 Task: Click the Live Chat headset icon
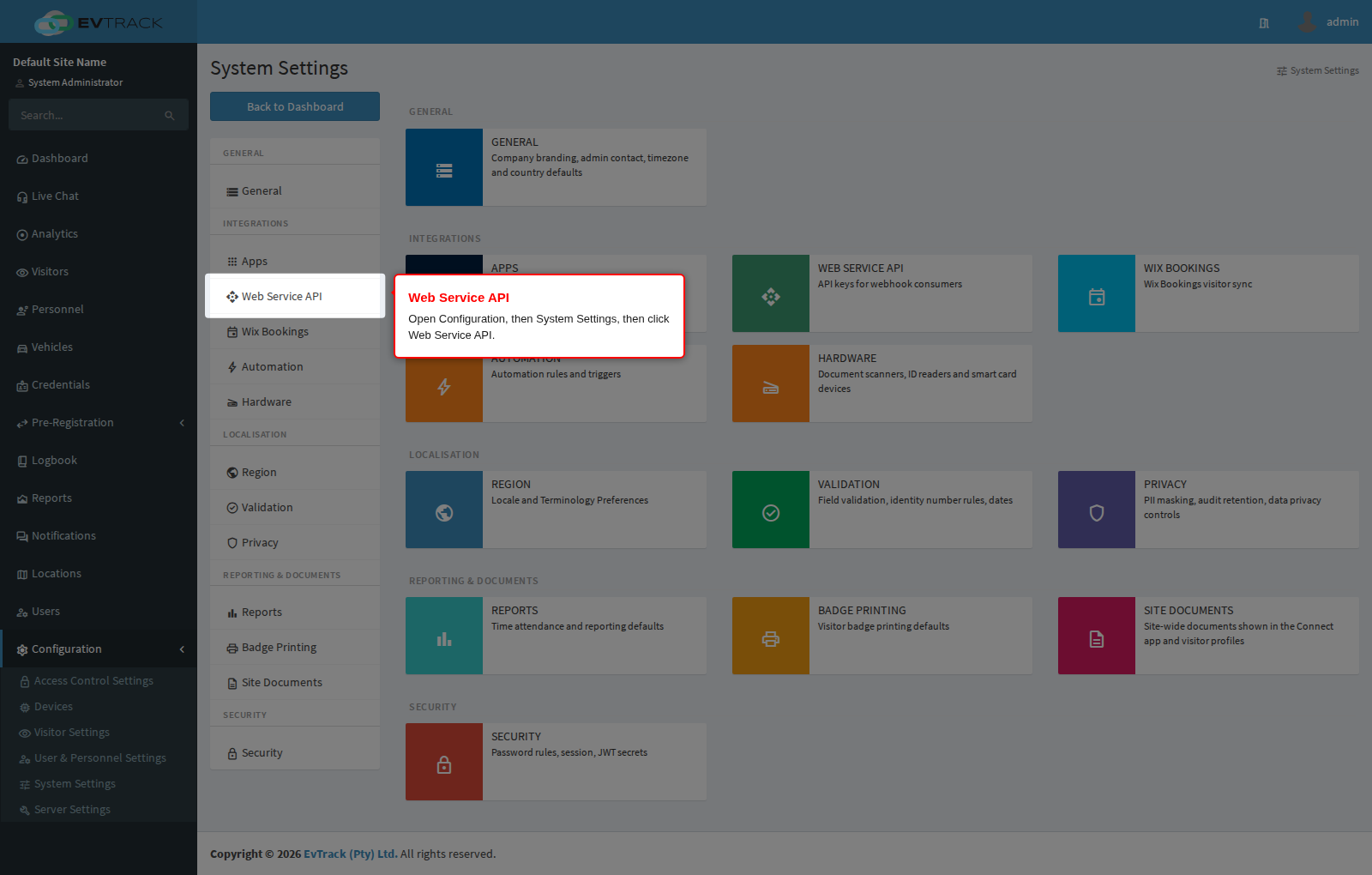click(22, 197)
